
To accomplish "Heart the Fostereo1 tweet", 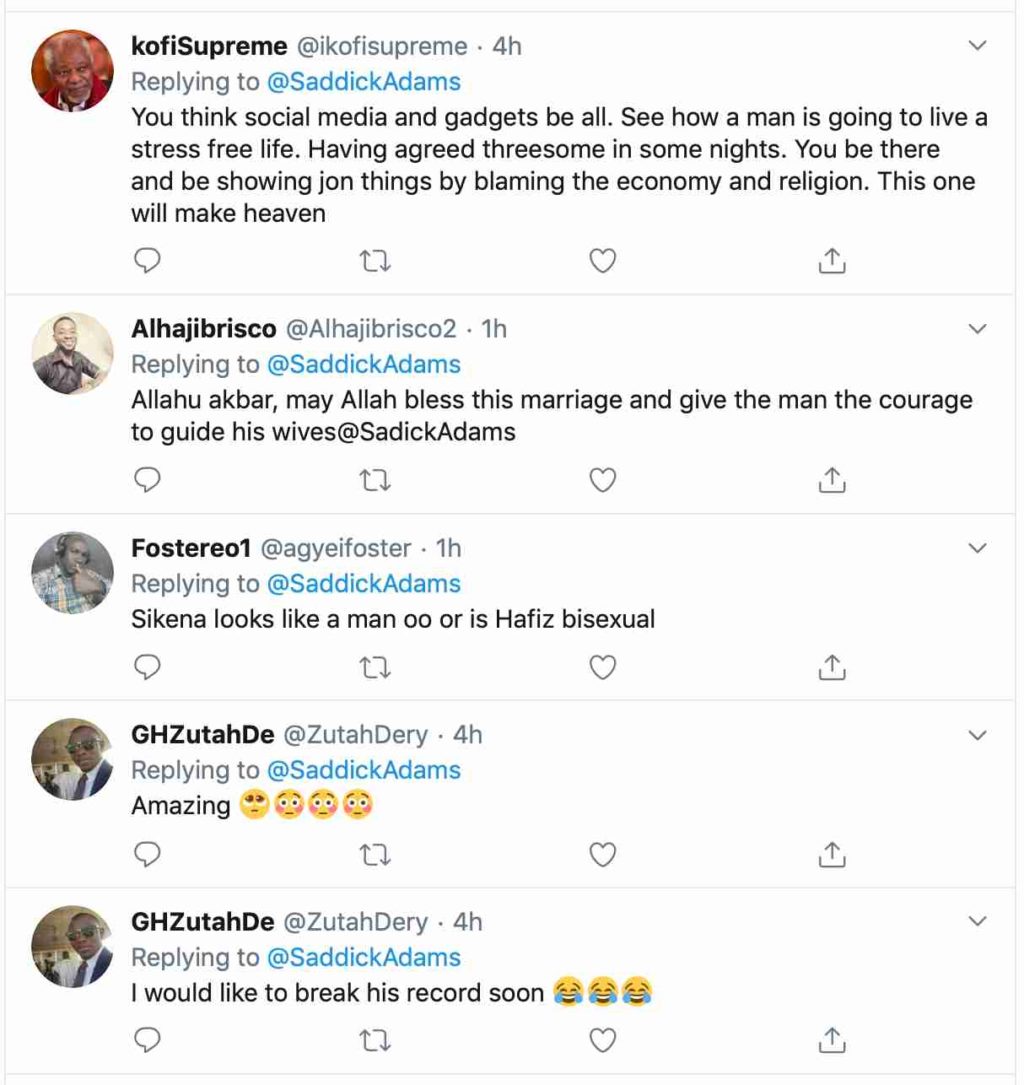I will tap(601, 667).
